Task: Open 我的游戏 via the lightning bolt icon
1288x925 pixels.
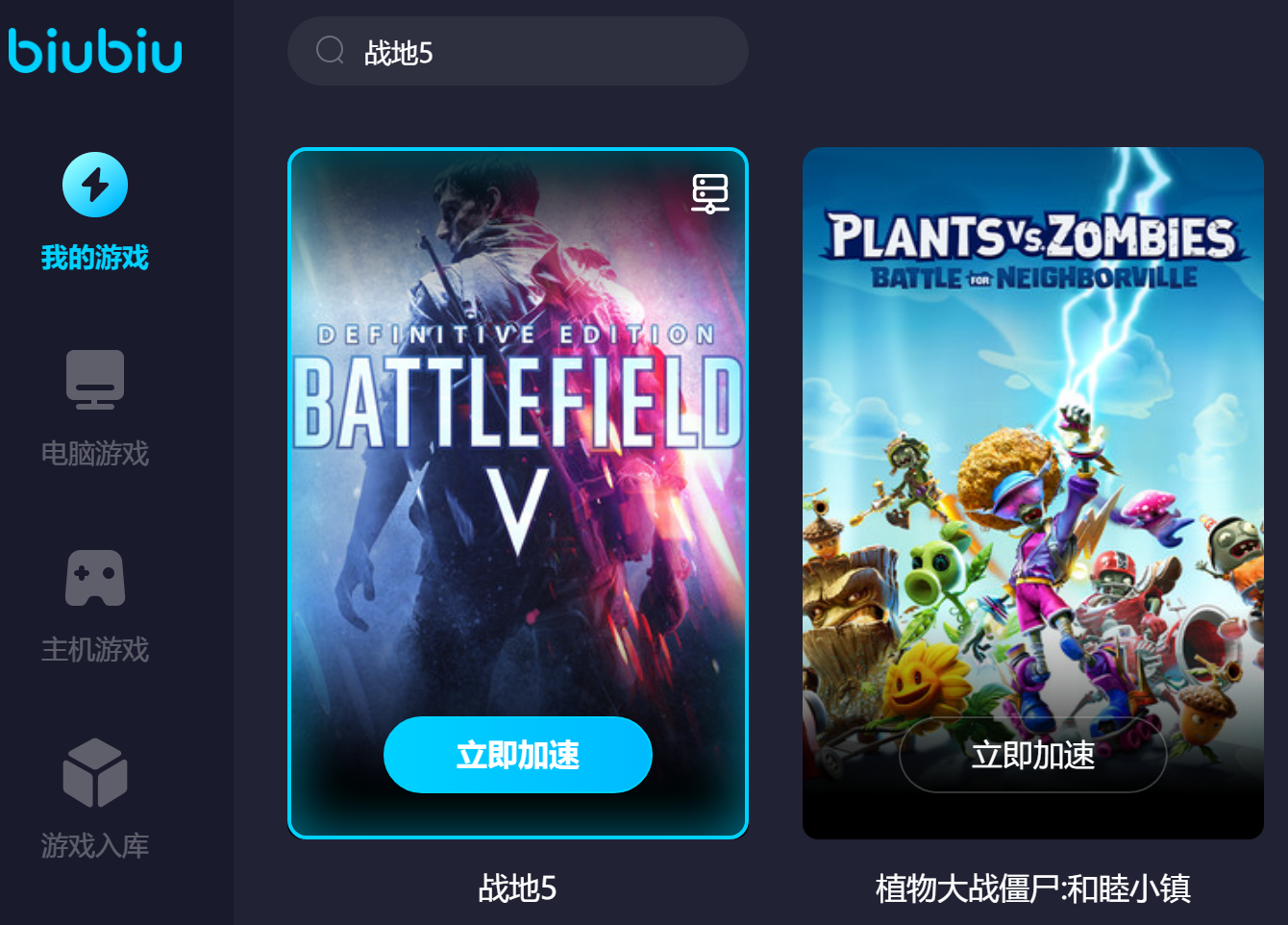Action: [x=95, y=185]
